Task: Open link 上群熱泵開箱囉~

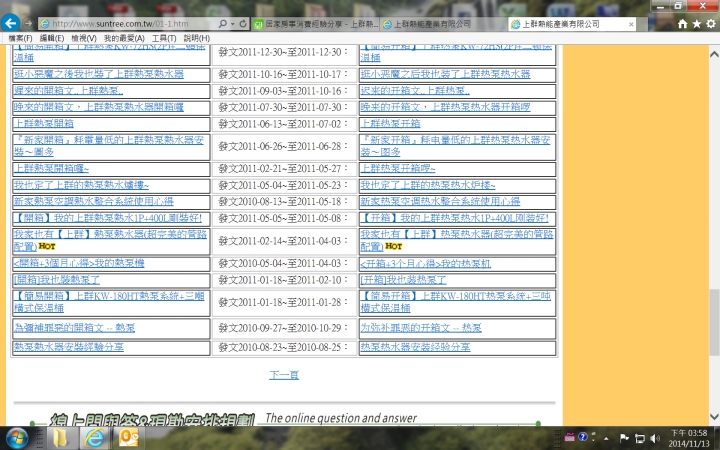Action: (51, 169)
